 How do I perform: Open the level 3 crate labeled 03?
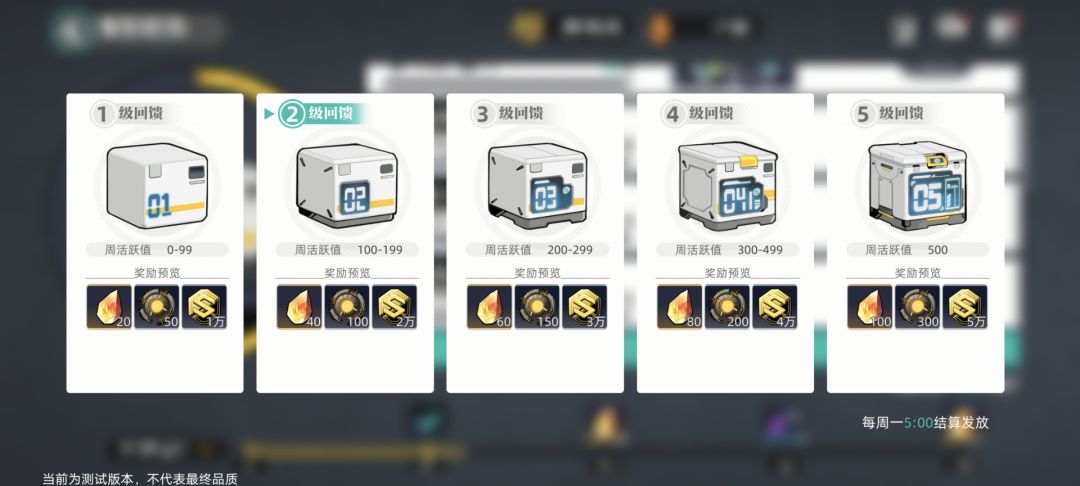tap(537, 186)
